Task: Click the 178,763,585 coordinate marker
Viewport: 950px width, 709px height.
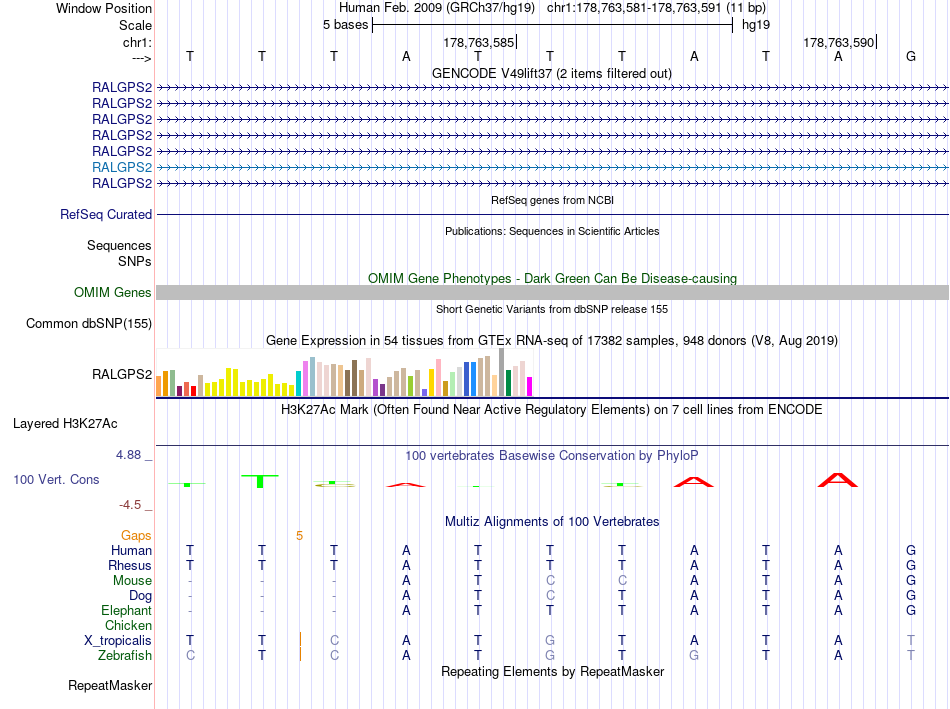Action: click(479, 42)
